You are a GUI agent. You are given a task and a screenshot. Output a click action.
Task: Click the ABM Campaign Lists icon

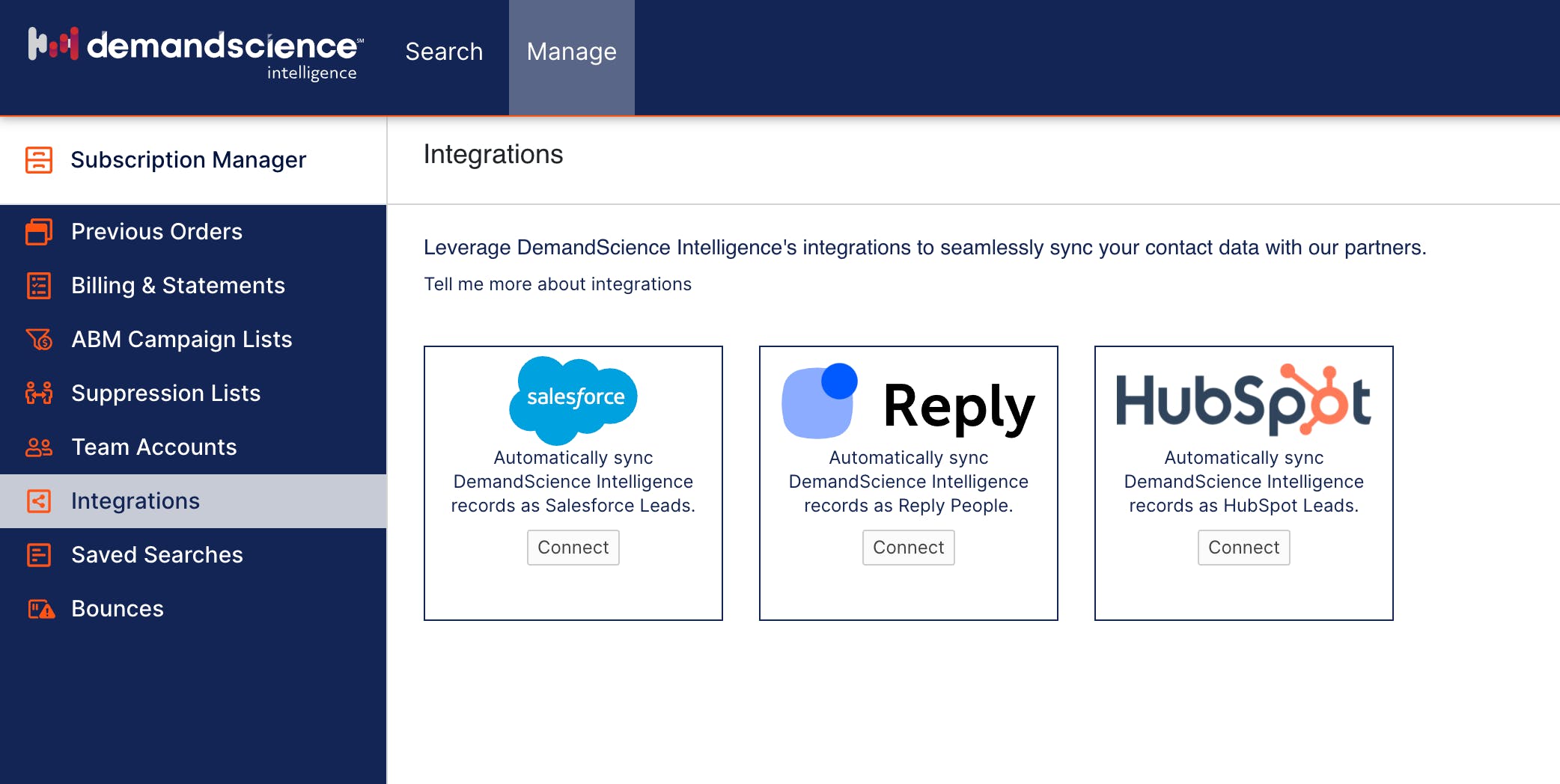tap(39, 340)
